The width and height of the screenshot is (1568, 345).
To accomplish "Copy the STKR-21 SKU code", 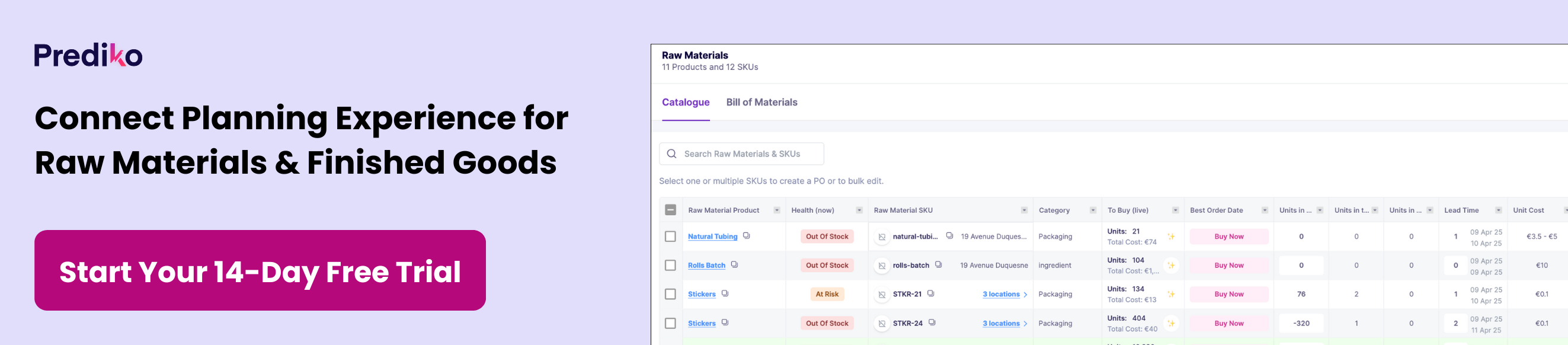I will coord(930,293).
